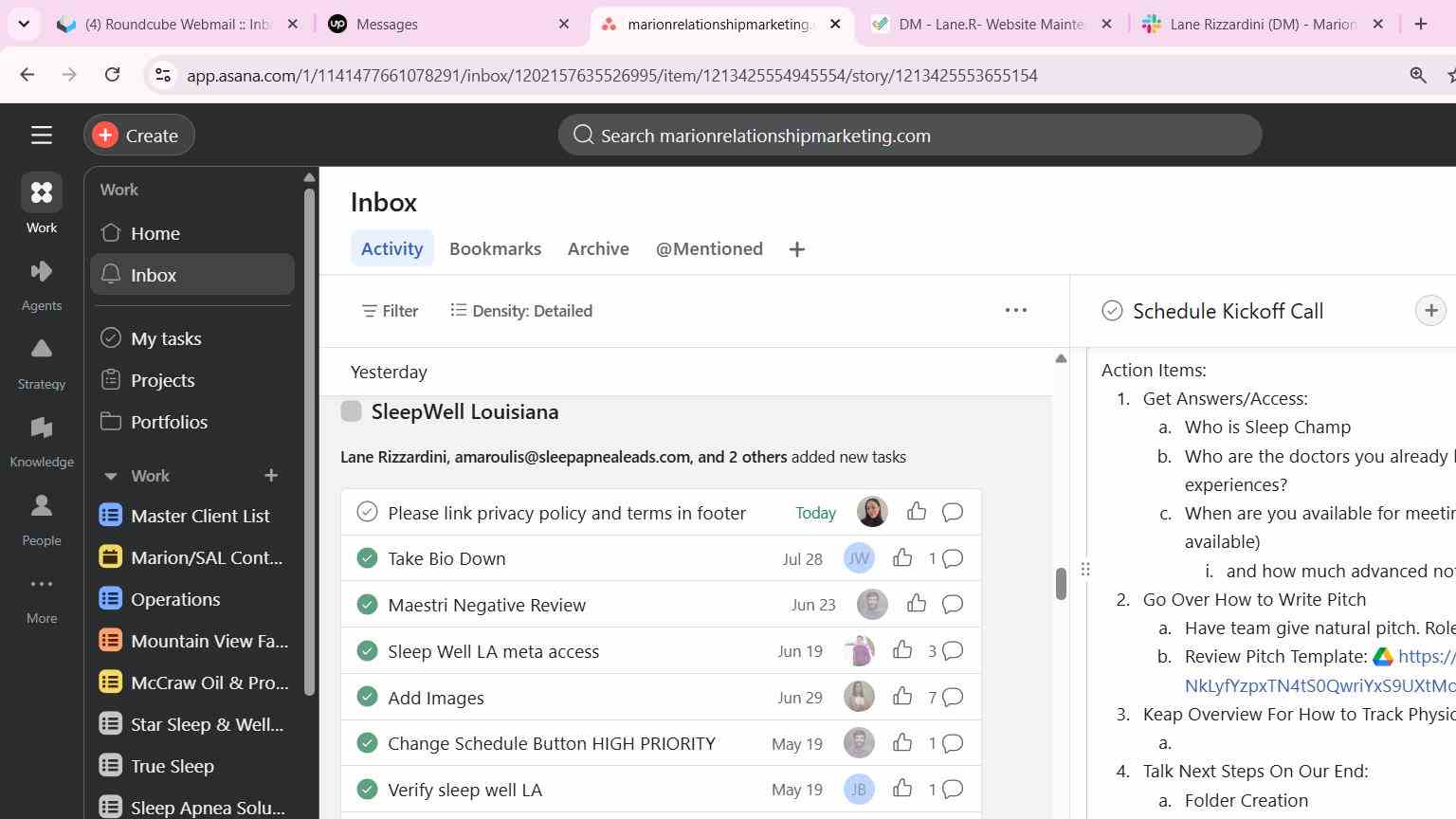Open the Strategy section icon
The height and width of the screenshot is (819, 1456).
tap(41, 350)
